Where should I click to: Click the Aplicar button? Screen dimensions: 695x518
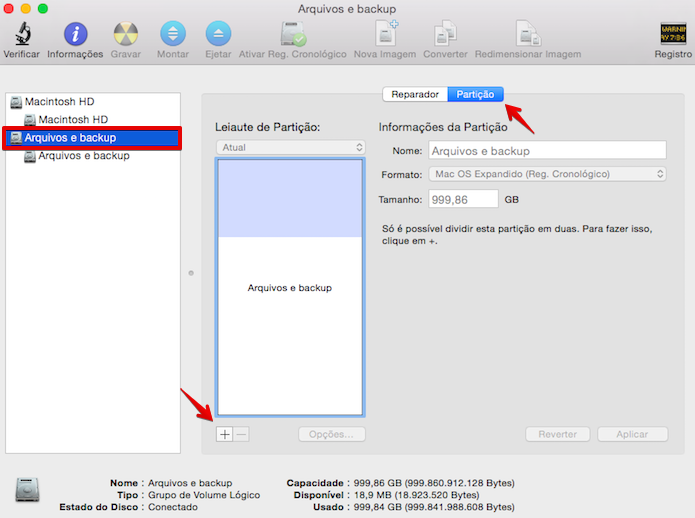[633, 434]
